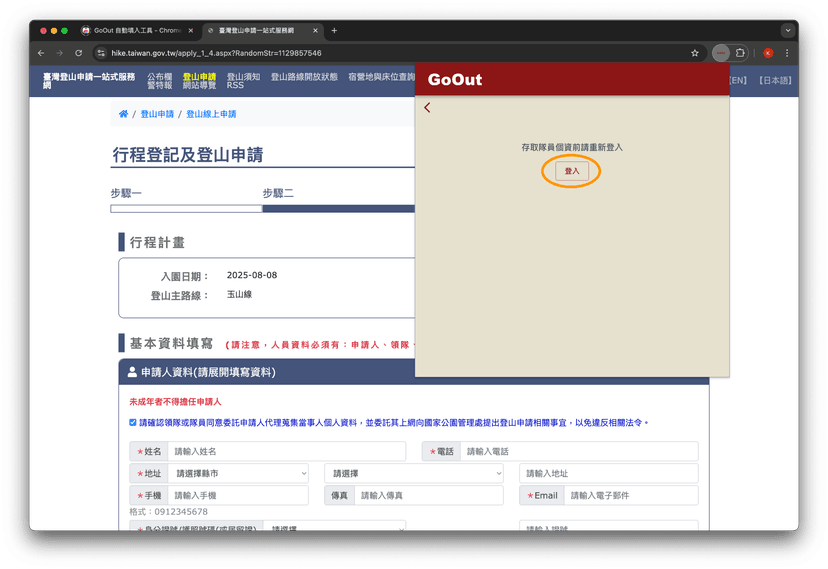This screenshot has width=828, height=569.
Task: View site information icon in address bar
Action: point(101,53)
